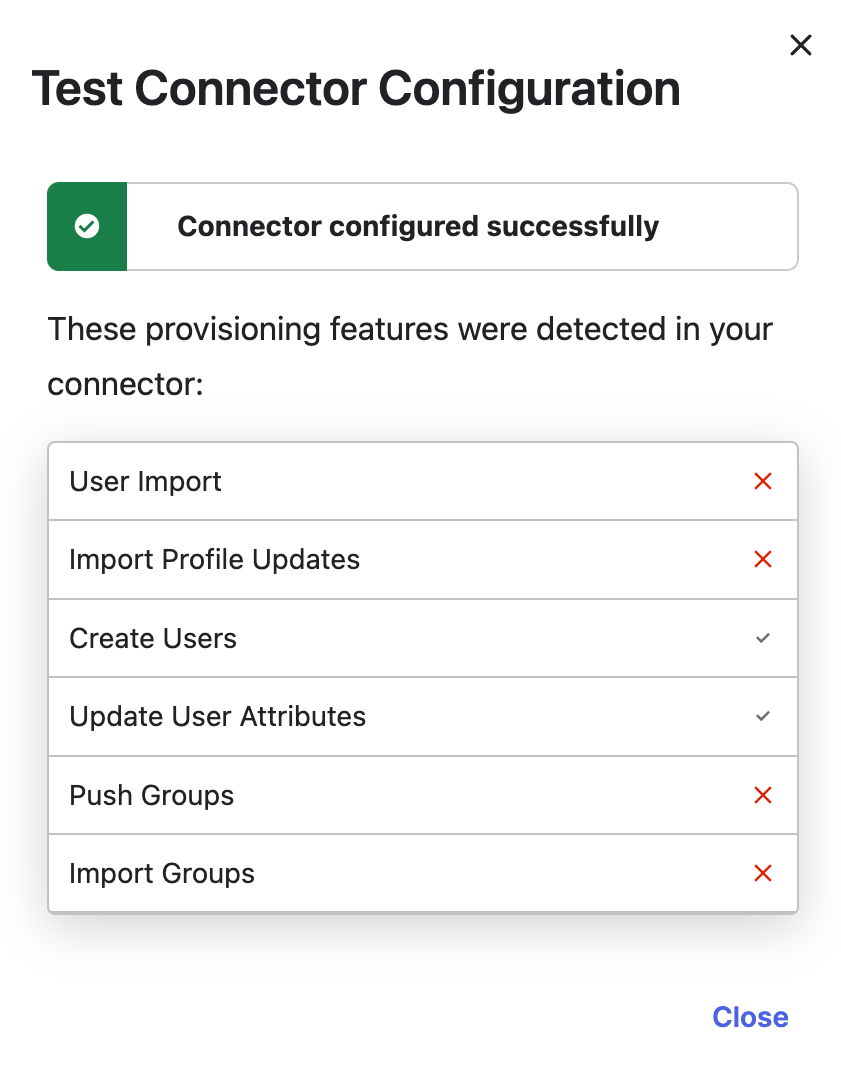Click the Connector configured successfully message
This screenshot has width=841, height=1079.
click(418, 226)
